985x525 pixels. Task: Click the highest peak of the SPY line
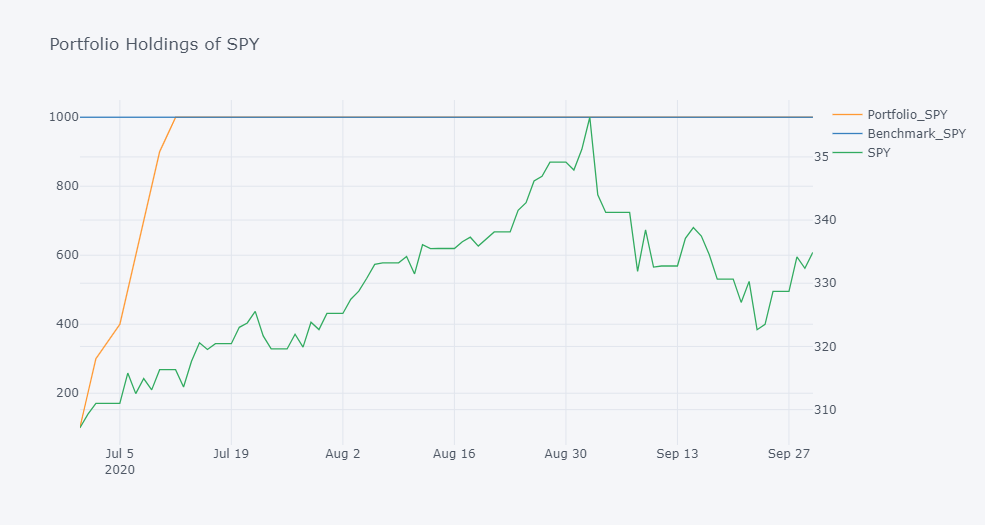pyautogui.click(x=590, y=118)
